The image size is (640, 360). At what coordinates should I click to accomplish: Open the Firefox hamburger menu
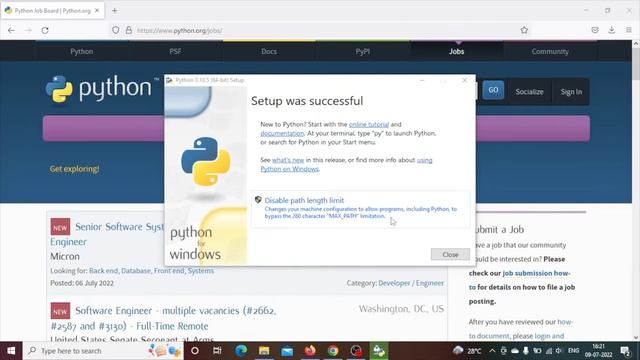point(629,30)
